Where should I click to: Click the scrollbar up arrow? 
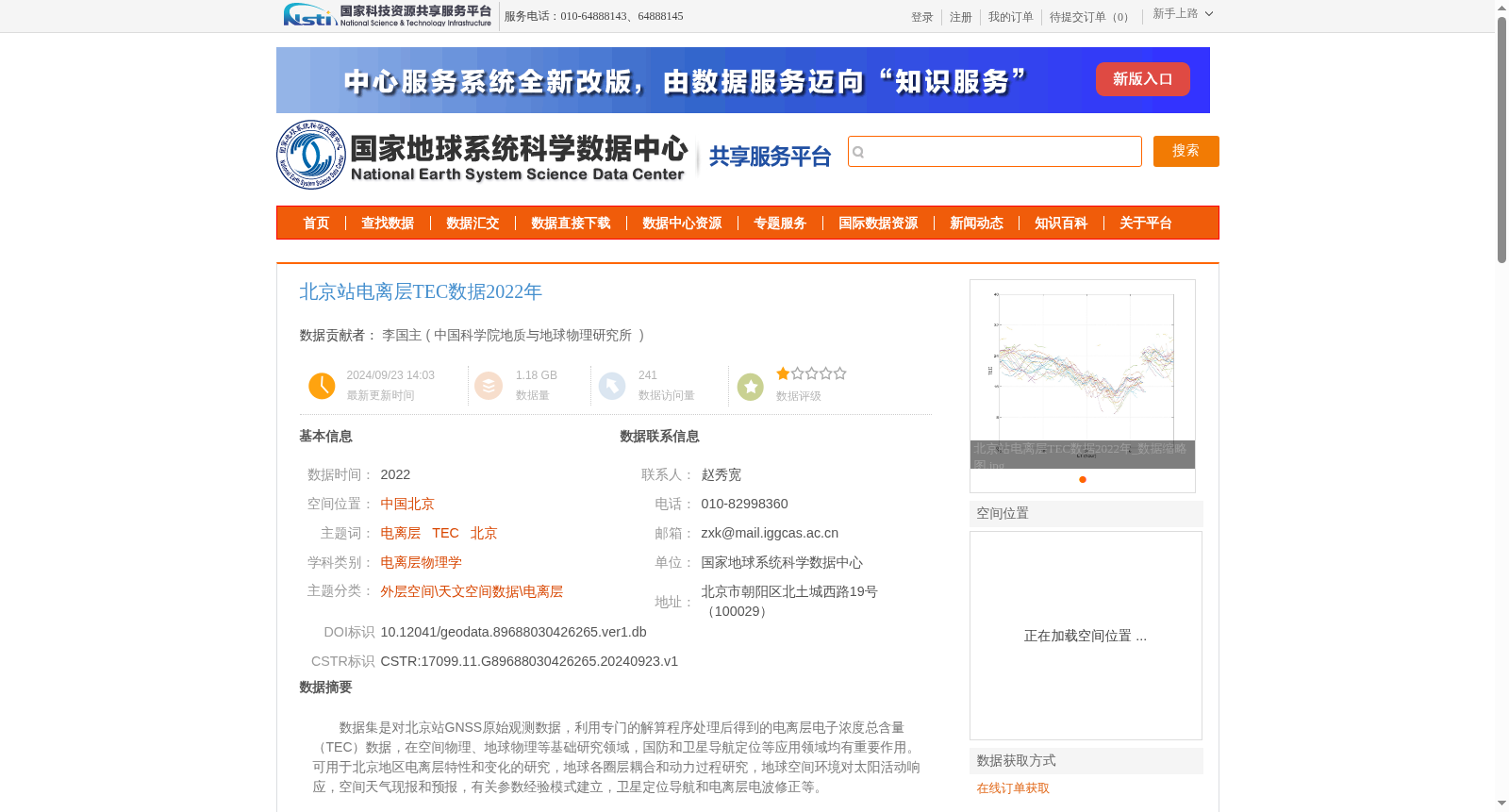tap(1501, 8)
